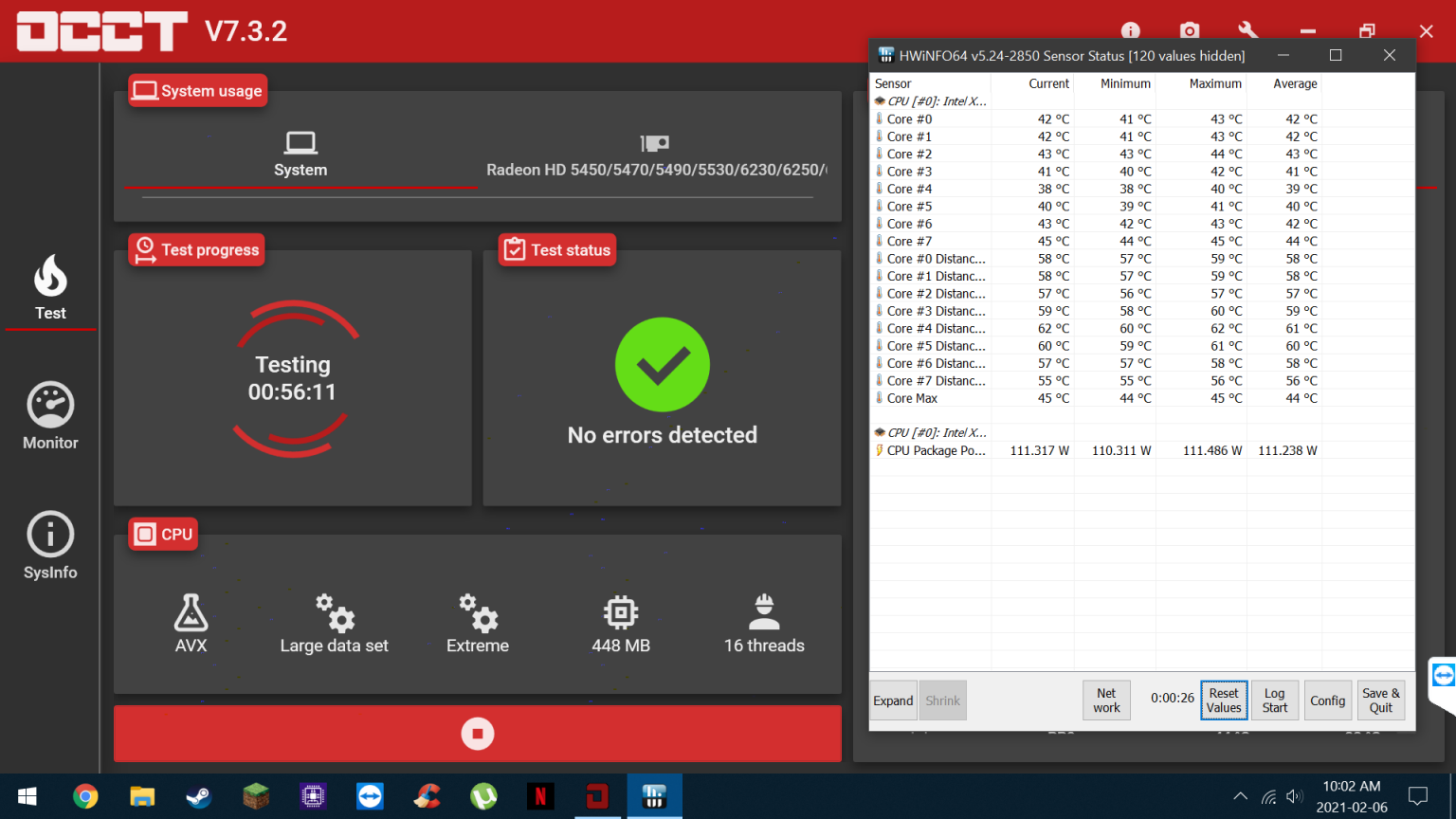Stop the running CPU test
Viewport: 1456px width, 819px height.
click(x=477, y=734)
